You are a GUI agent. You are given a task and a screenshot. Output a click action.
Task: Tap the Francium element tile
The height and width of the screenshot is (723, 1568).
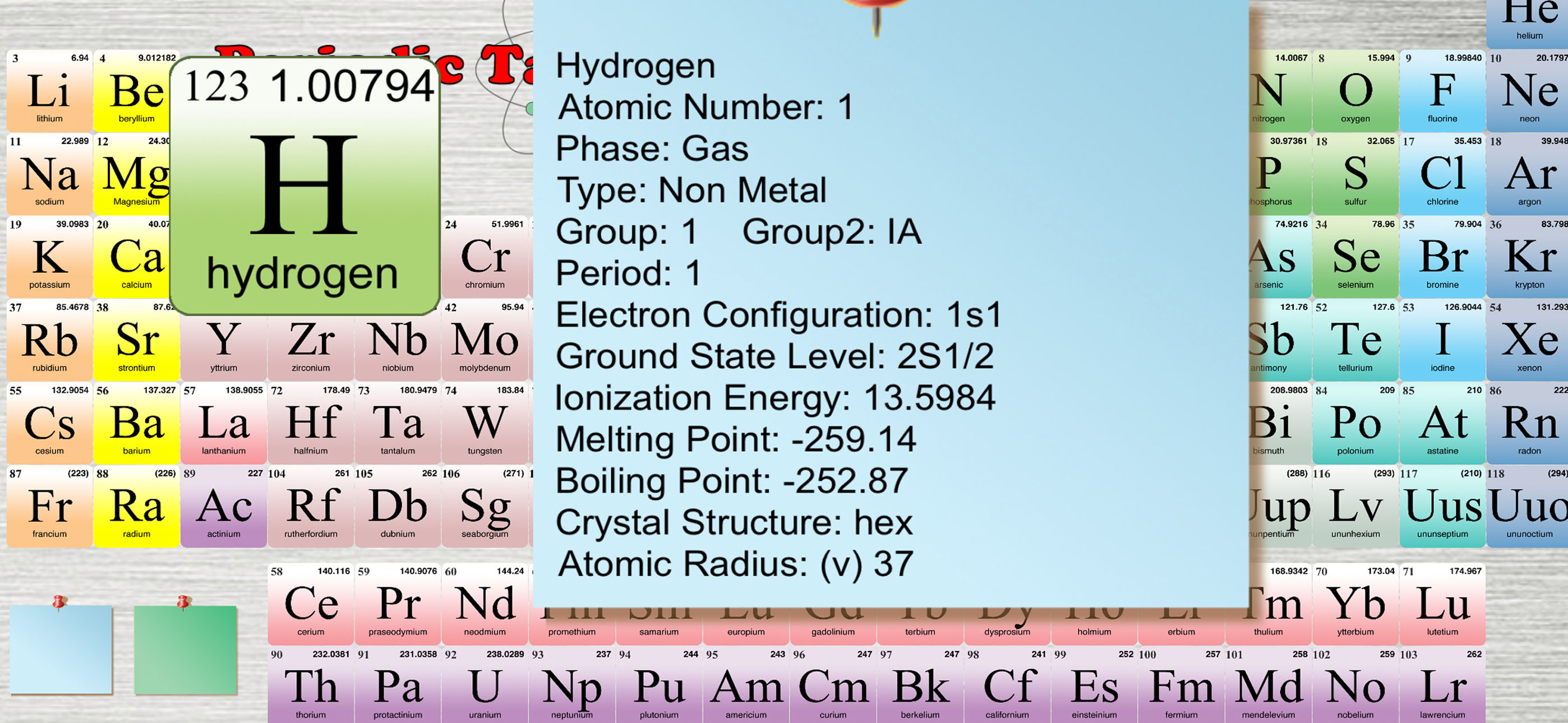[49, 506]
